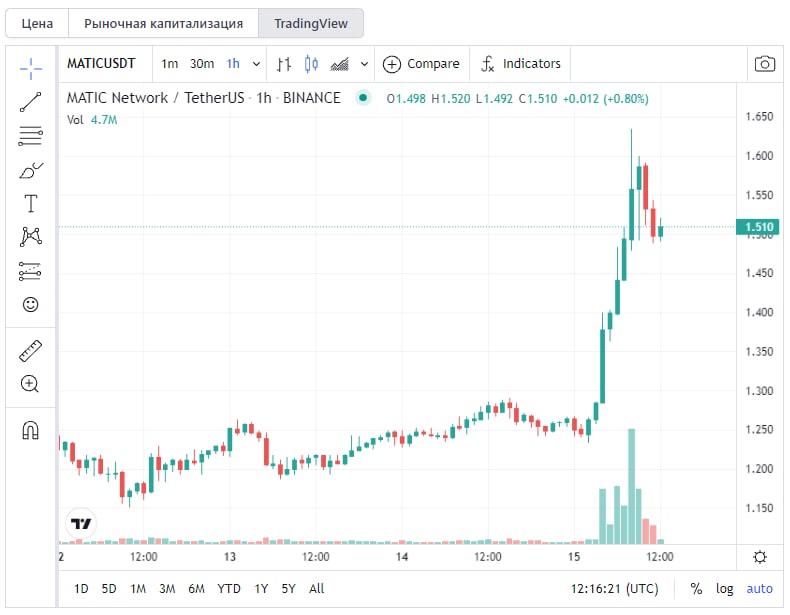Select the trend line drawing tool
Viewport: 790px width, 615px height.
tap(31, 102)
